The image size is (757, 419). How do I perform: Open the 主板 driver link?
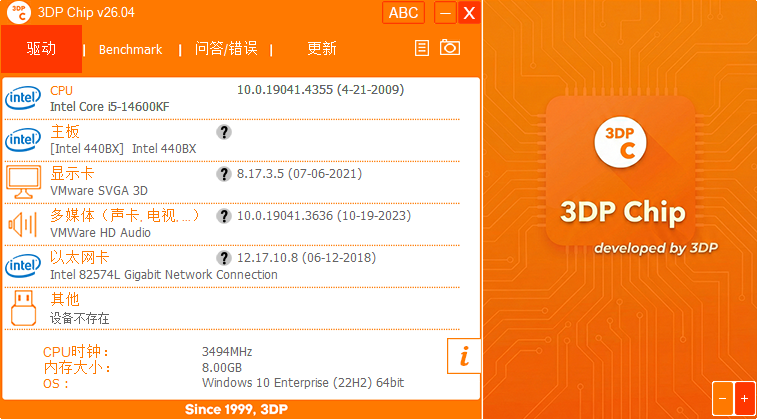[65, 132]
